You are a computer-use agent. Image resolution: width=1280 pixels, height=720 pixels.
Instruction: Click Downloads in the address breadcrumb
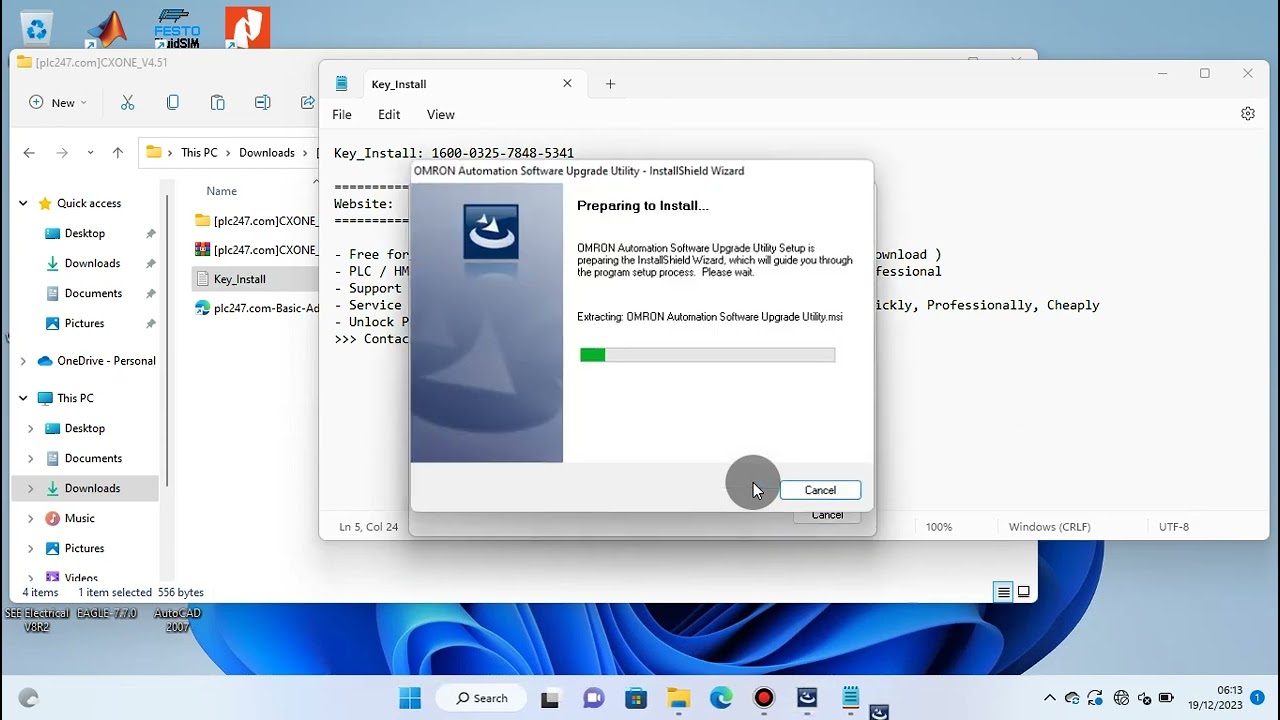(x=267, y=153)
